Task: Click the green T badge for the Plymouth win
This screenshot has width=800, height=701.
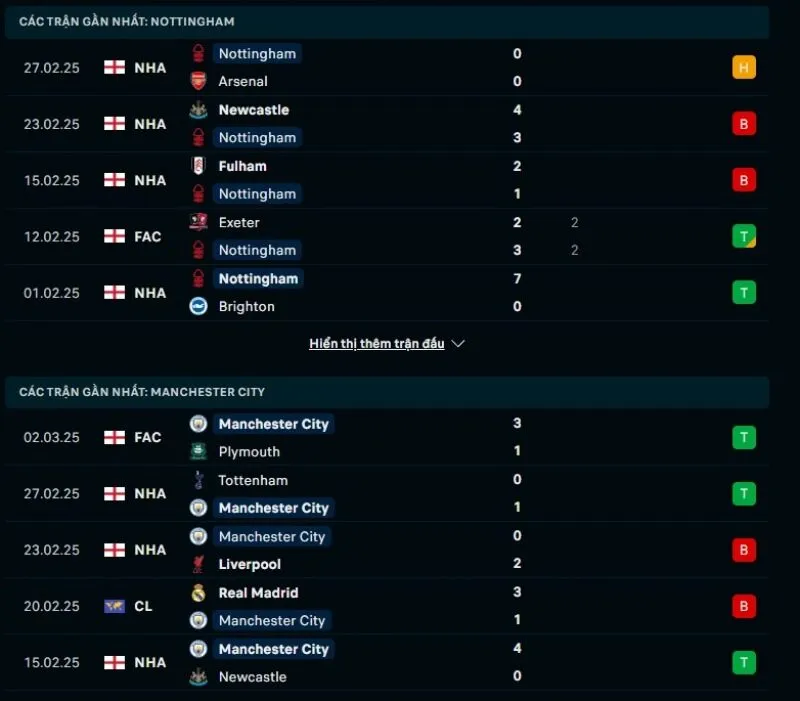Action: (744, 437)
